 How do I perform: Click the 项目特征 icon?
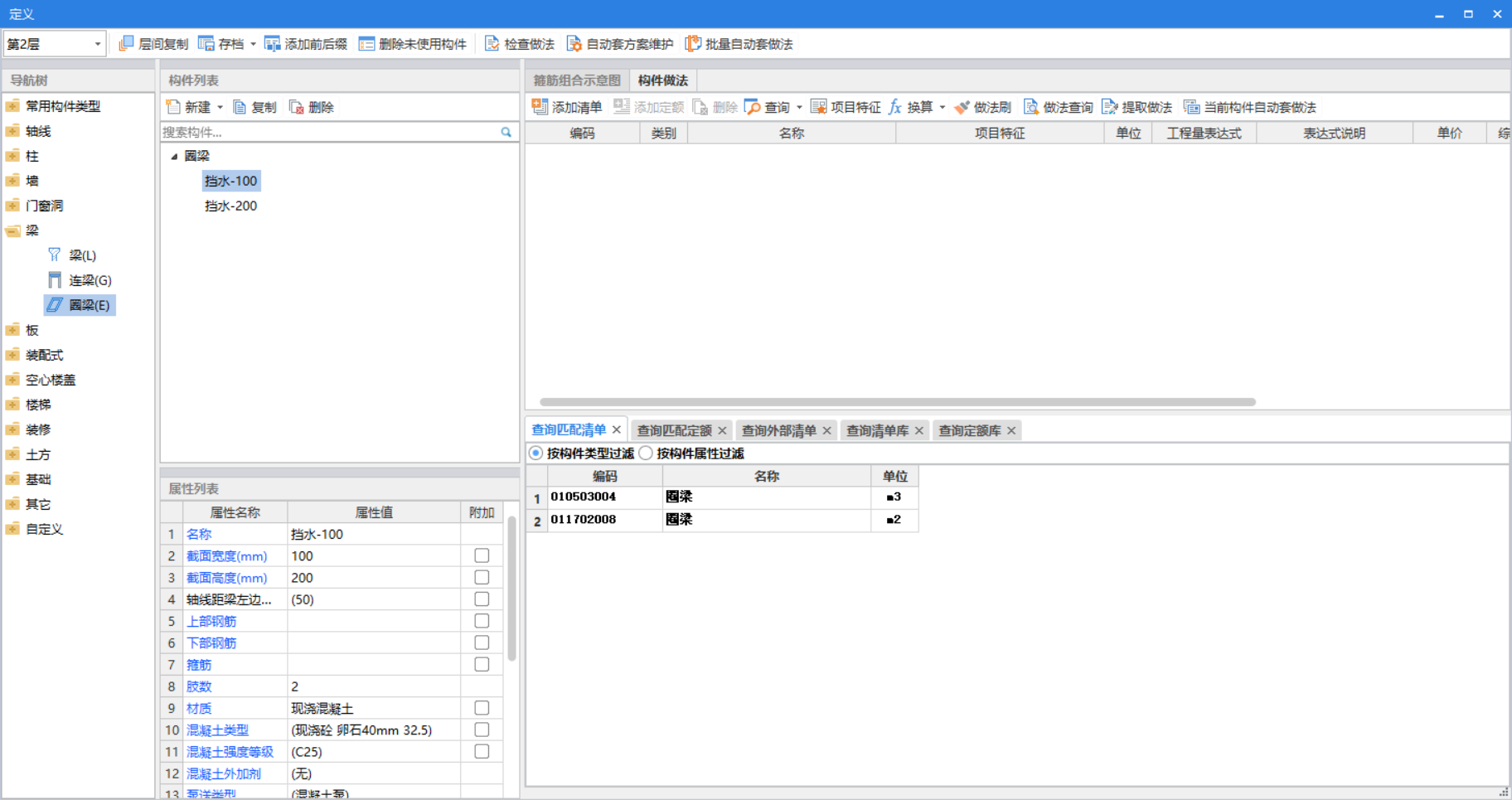tap(818, 107)
